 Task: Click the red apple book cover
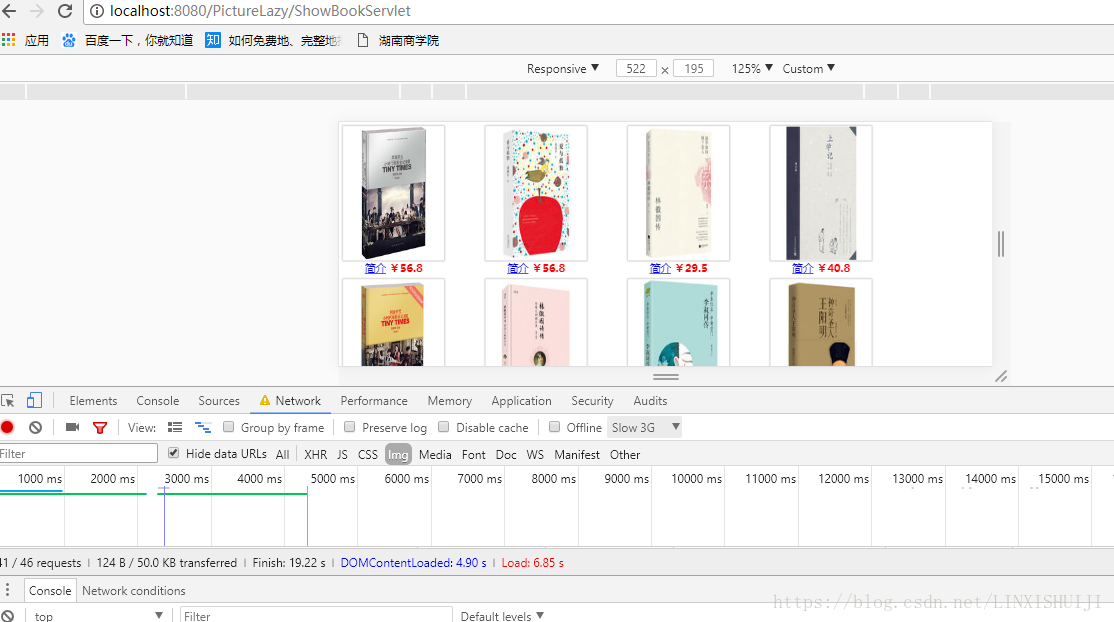[536, 193]
